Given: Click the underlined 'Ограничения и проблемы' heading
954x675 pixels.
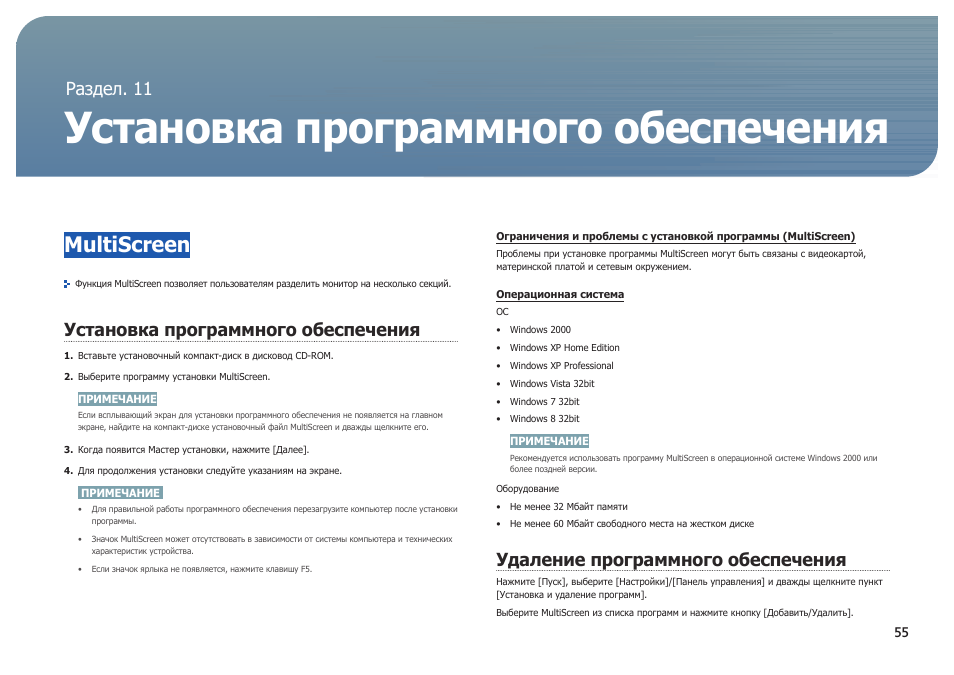Looking at the screenshot, I should tap(675, 236).
